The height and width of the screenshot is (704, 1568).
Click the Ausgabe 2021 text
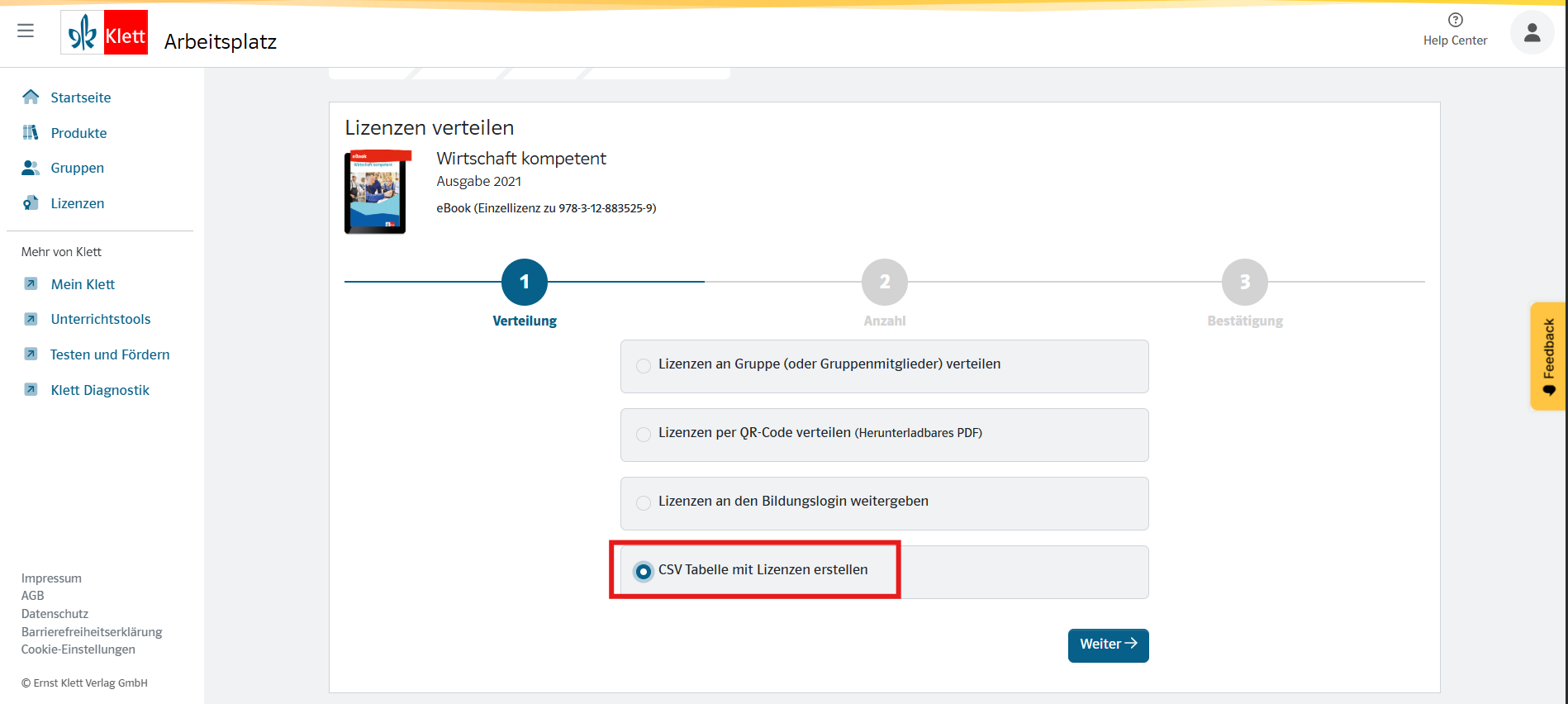point(479,181)
